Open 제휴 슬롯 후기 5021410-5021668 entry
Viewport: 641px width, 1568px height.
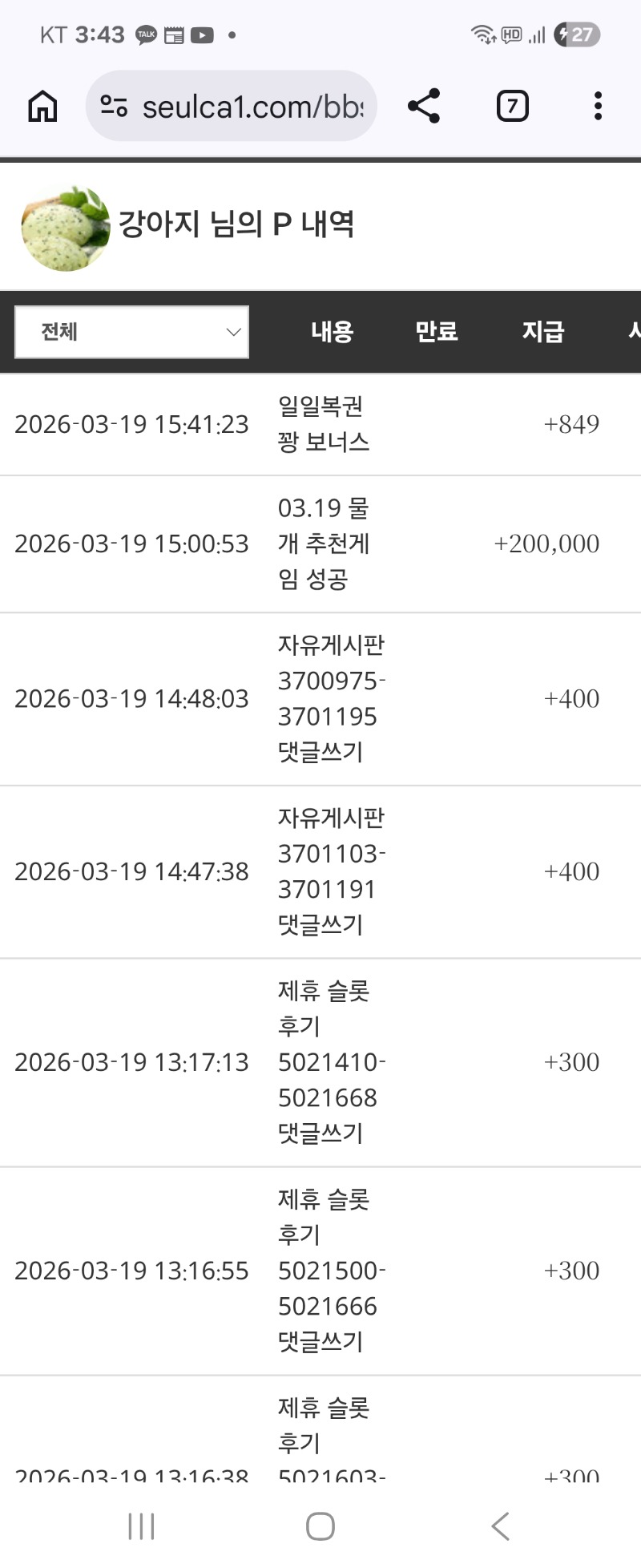330,1062
